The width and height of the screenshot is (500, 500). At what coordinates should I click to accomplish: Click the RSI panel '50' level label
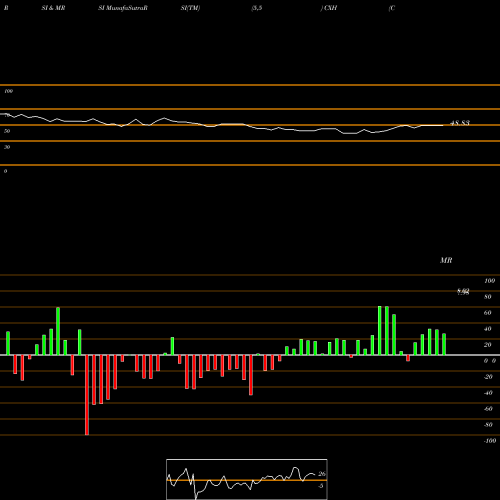tap(7, 131)
